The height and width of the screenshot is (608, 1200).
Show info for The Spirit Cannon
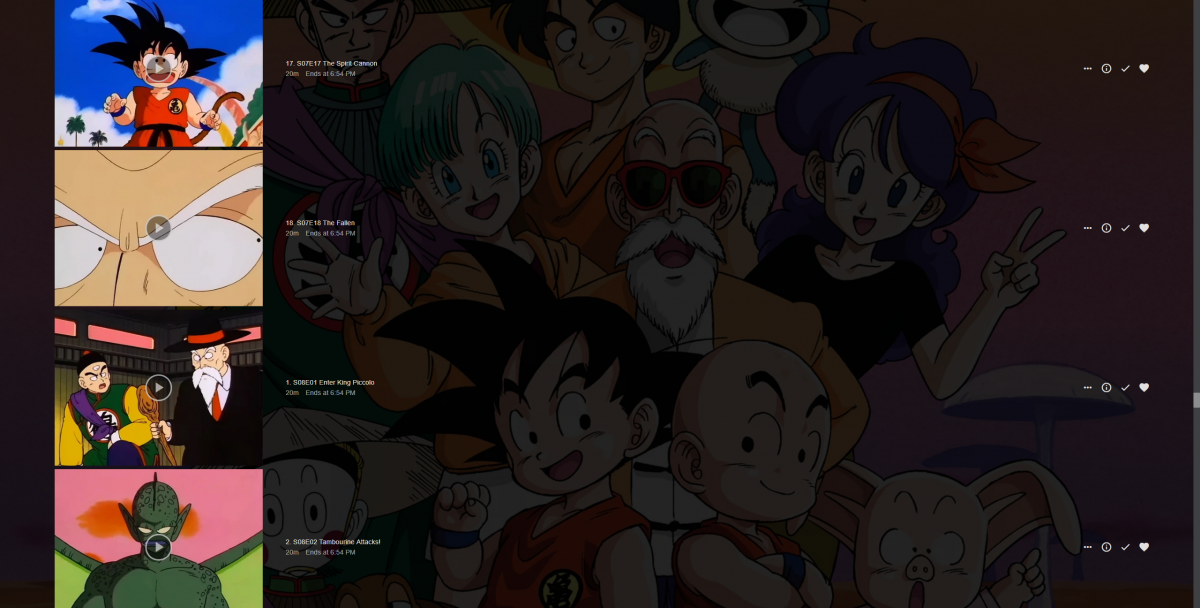click(1106, 69)
